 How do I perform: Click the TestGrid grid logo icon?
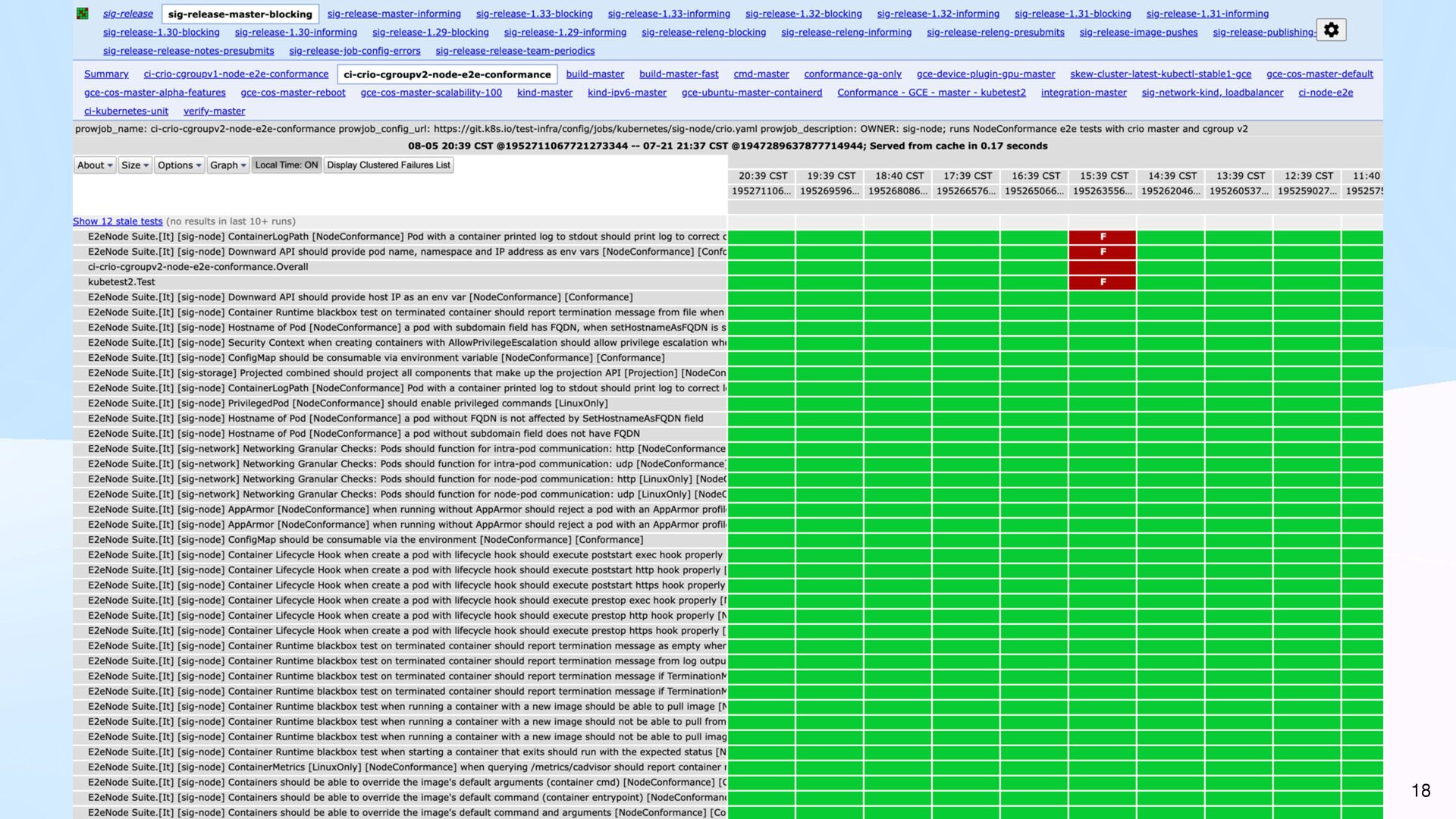click(83, 14)
